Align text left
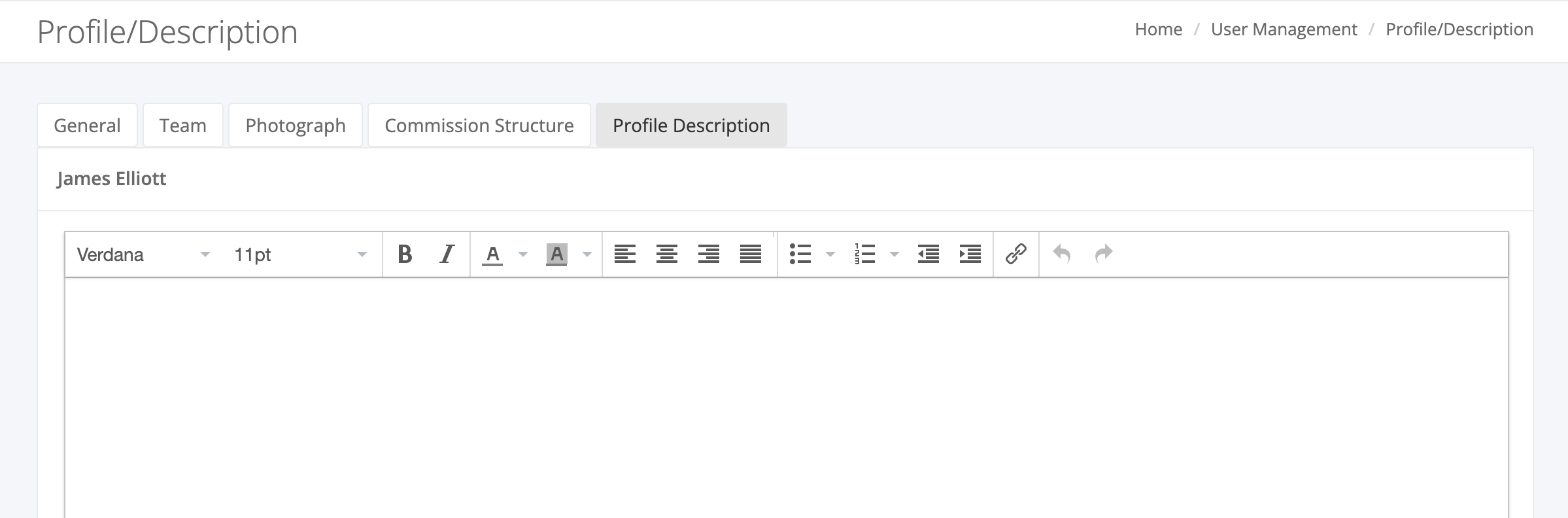 (625, 254)
